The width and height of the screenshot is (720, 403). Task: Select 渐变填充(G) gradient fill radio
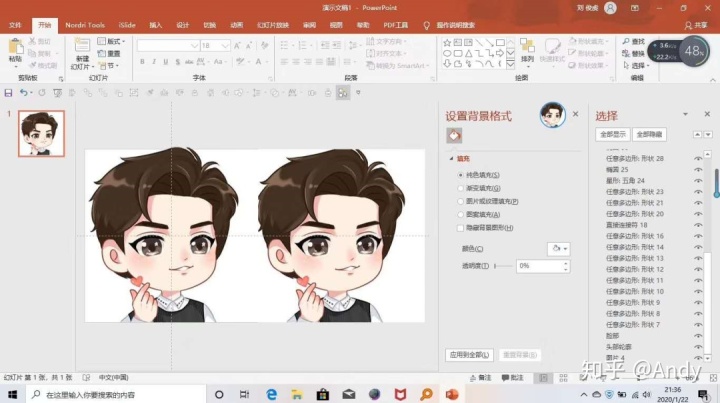click(x=461, y=188)
